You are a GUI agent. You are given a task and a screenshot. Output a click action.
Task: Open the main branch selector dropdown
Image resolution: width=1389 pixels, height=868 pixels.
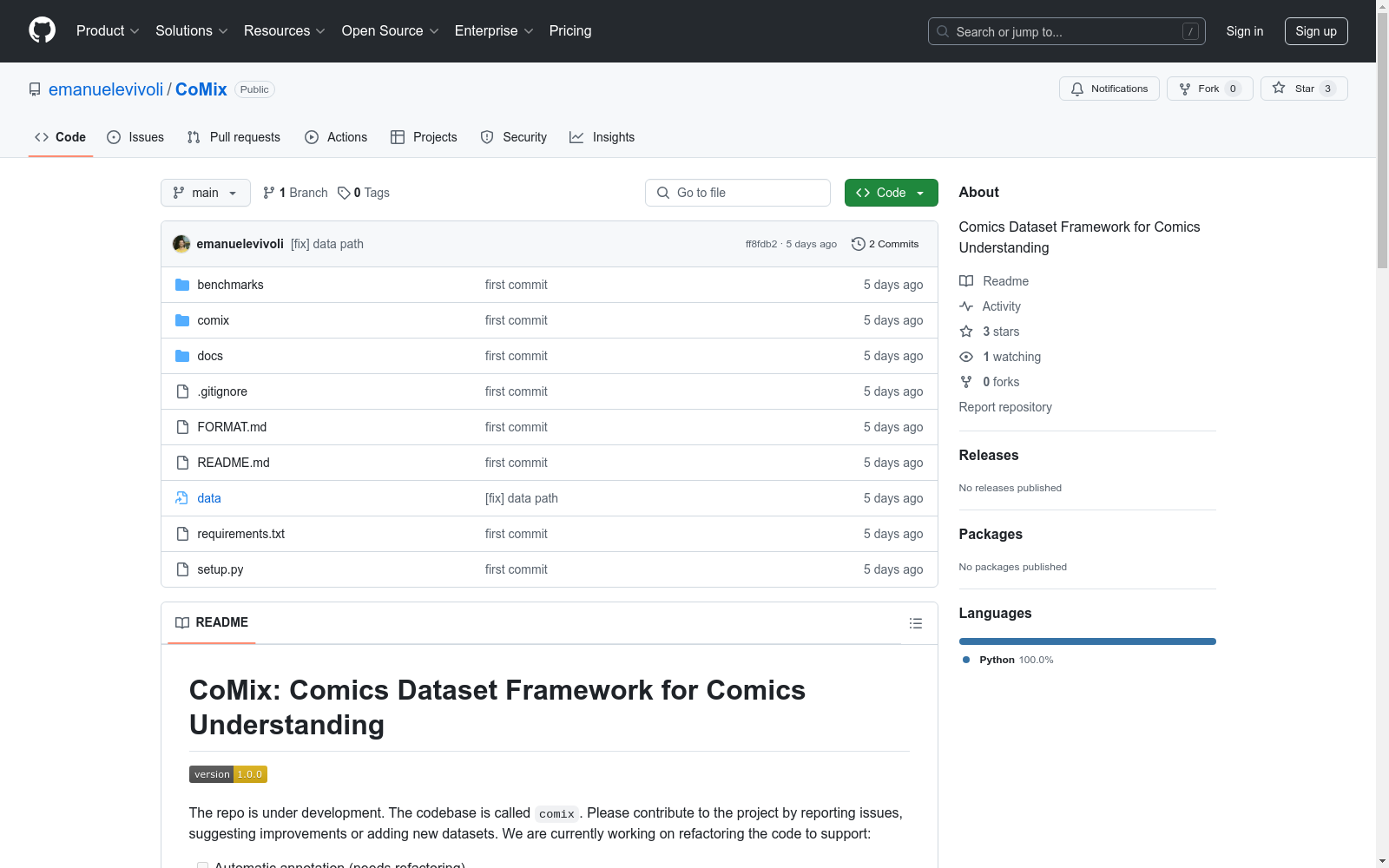(x=206, y=193)
